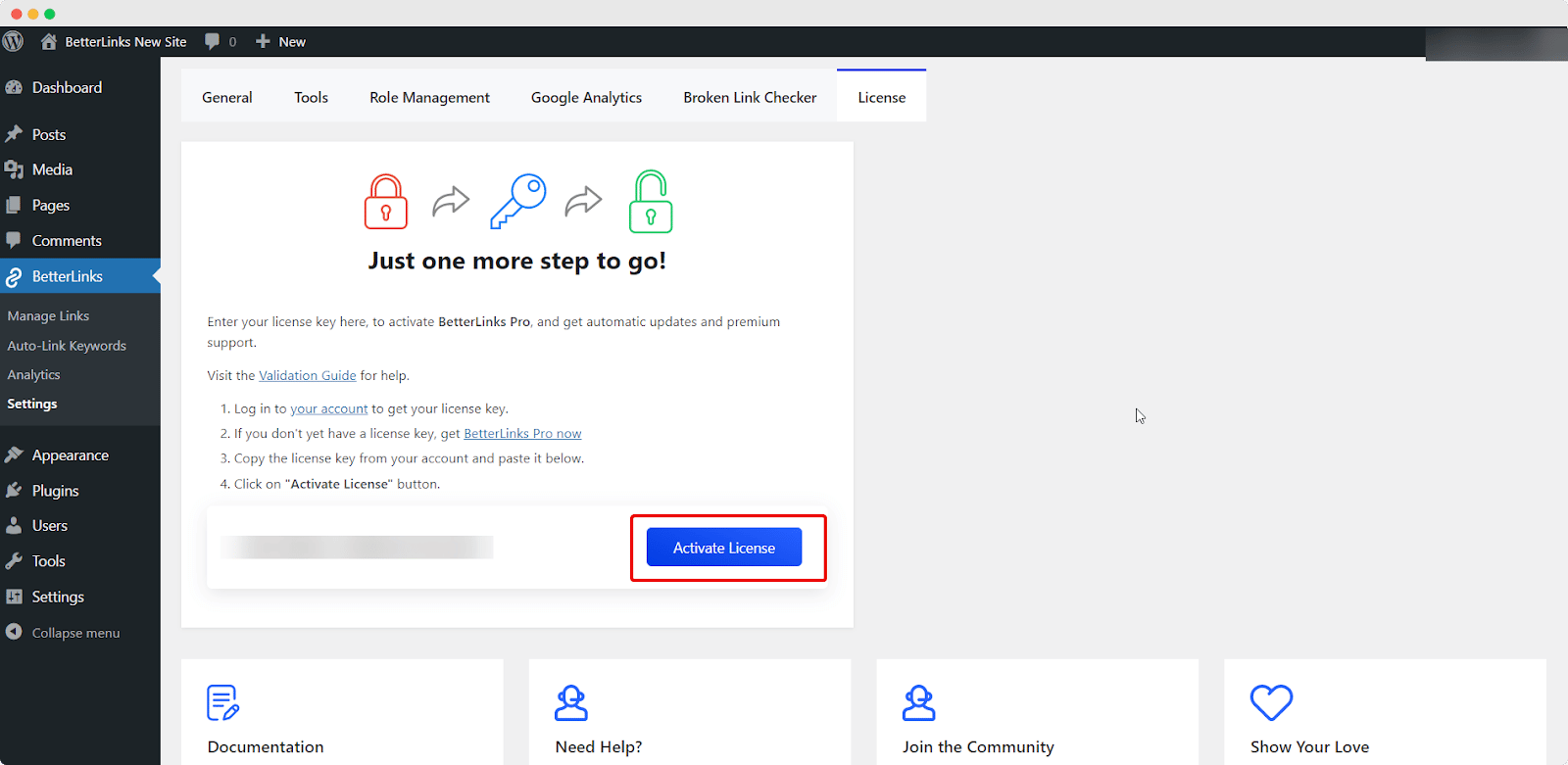The width and height of the screenshot is (1568, 765).
Task: Open Posts in sidebar menu
Action: click(49, 134)
